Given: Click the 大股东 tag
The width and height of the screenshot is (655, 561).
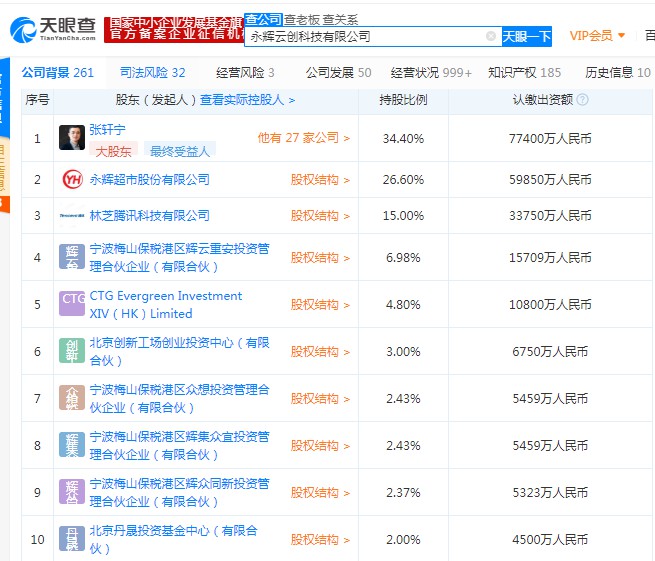Looking at the screenshot, I should click(113, 151).
